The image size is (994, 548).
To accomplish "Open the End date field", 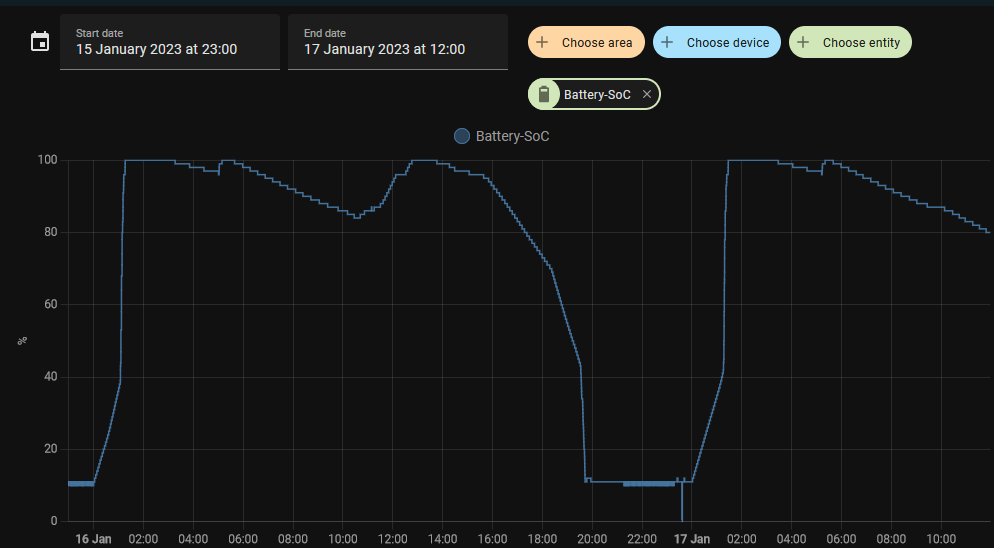I will 397,42.
